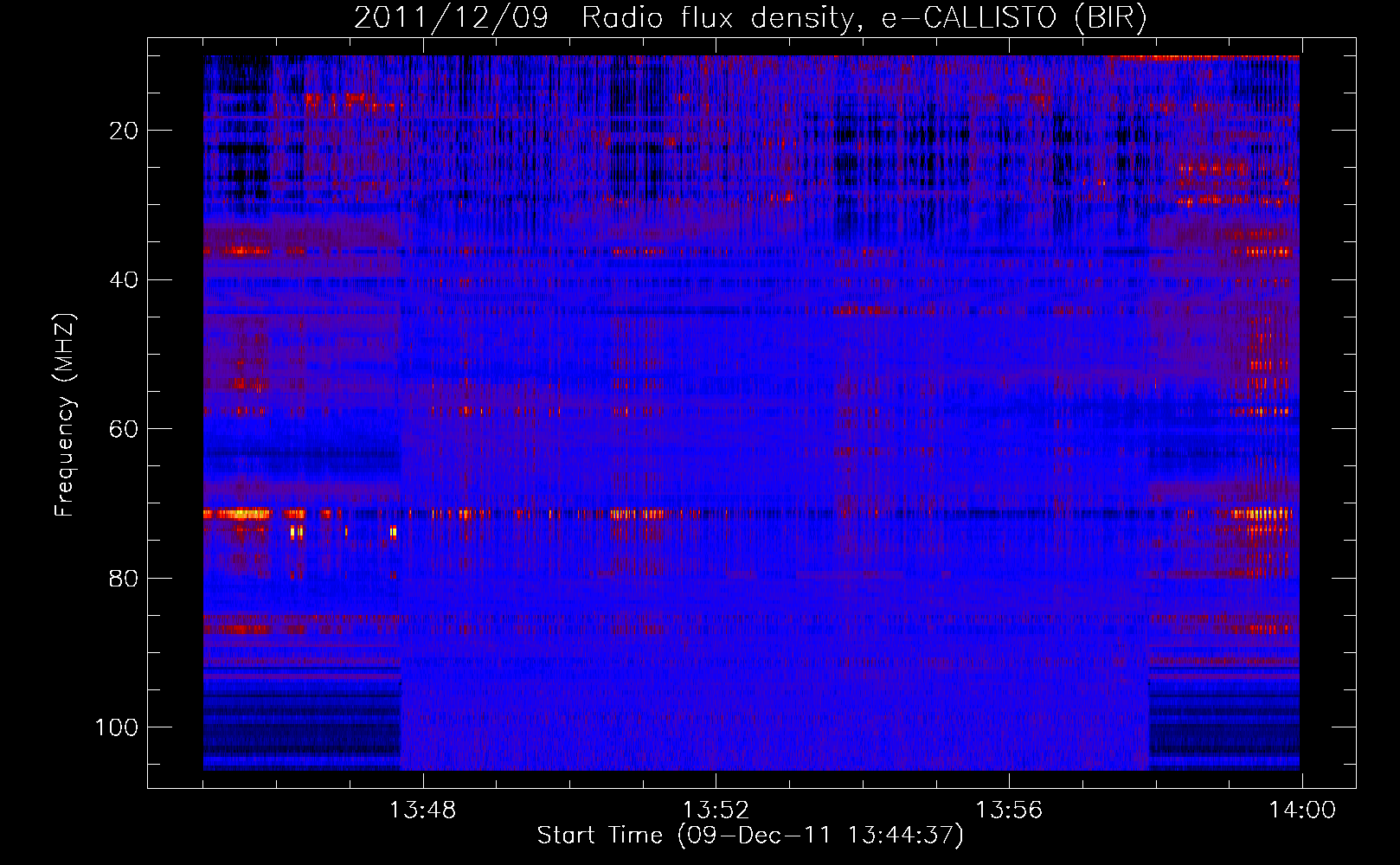Click the "100" frequency tick label
This screenshot has width=1400, height=865.
[x=117, y=727]
